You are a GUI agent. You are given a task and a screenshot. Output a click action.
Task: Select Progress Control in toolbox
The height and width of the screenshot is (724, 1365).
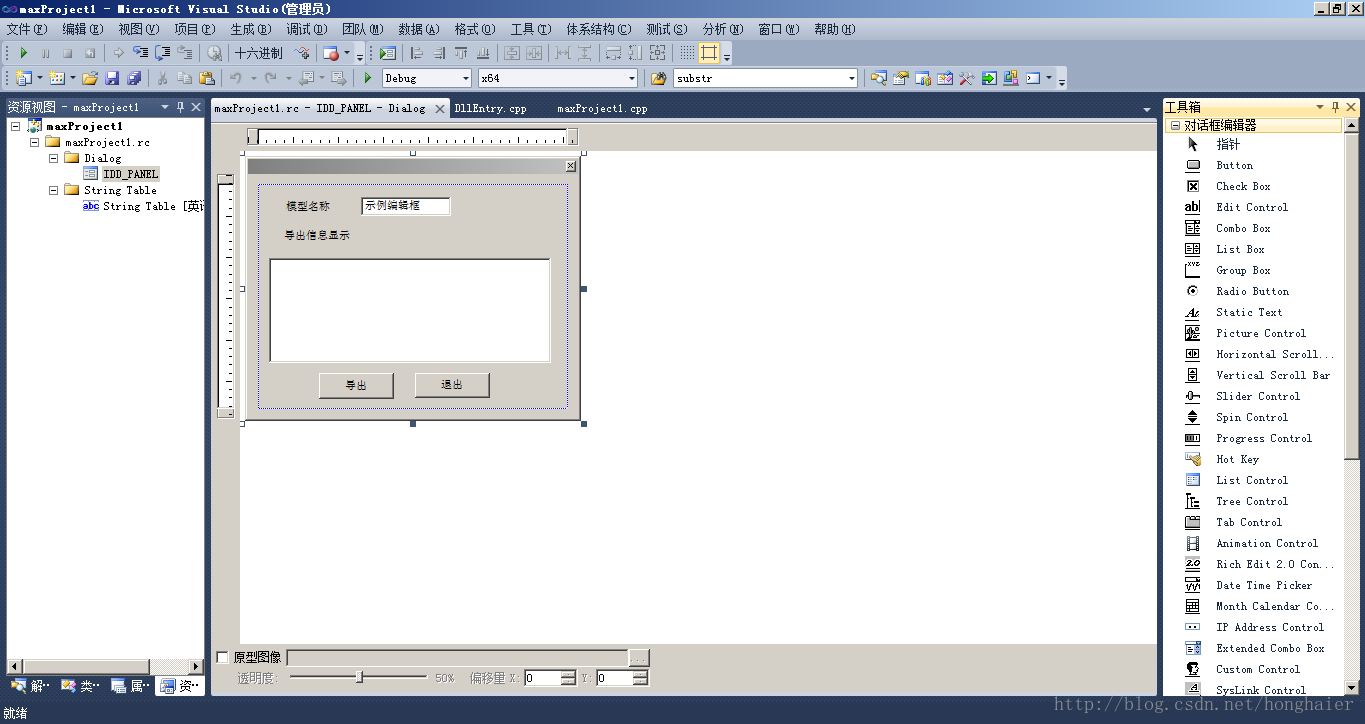pyautogui.click(x=1264, y=438)
